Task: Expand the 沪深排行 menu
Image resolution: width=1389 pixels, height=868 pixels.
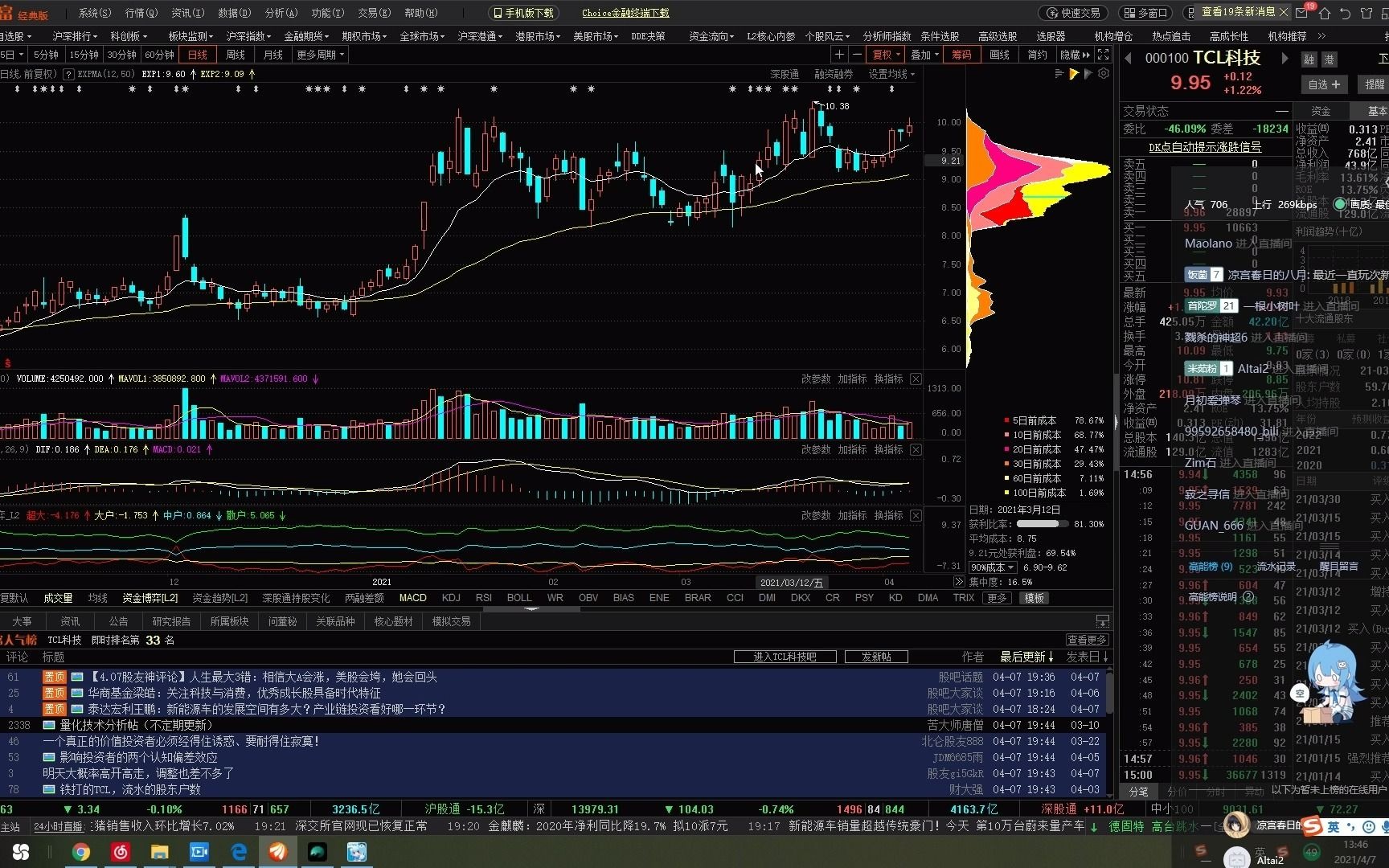Action: 75,36
